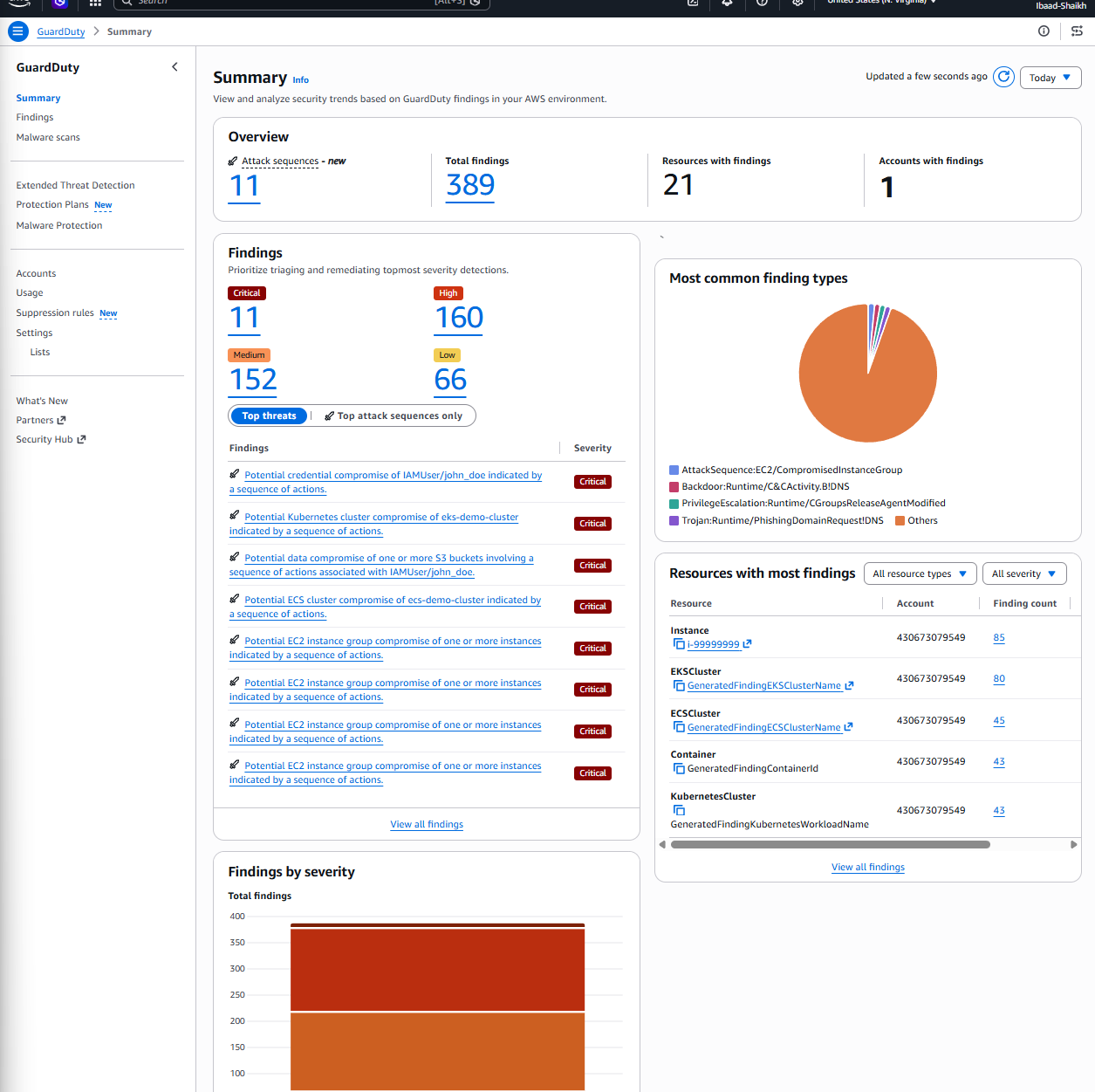Copy the GeneratedFindingEKSClusterName value
This screenshot has height=1092, width=1095.
[x=679, y=685]
